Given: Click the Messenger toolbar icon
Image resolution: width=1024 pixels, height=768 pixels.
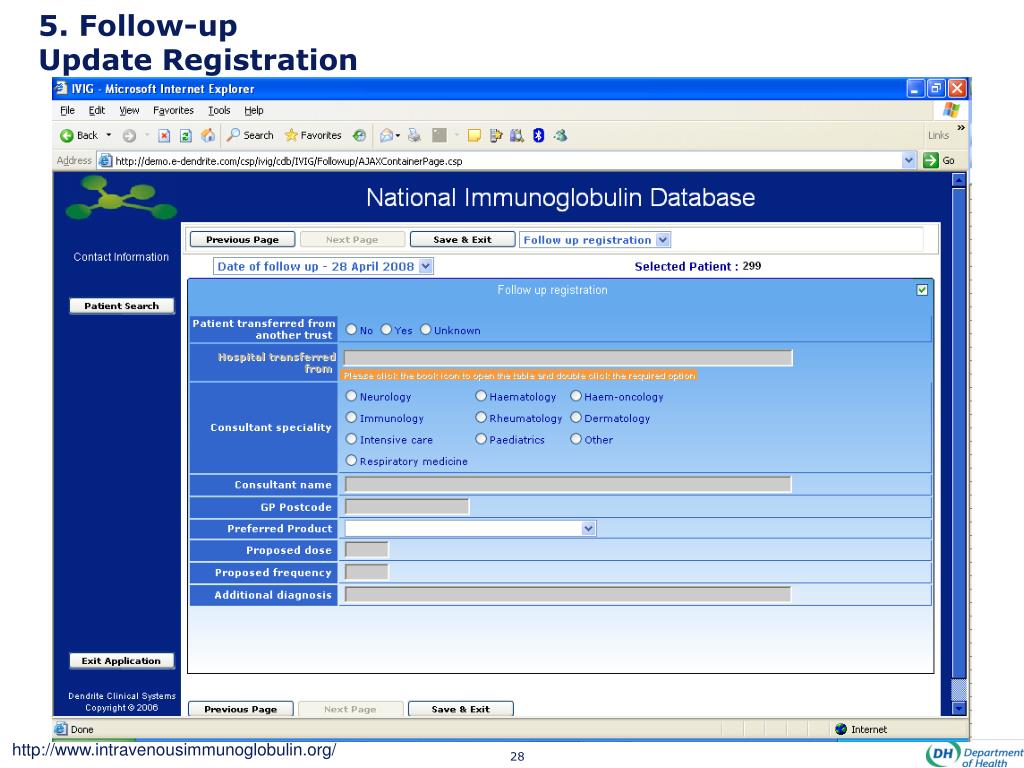Looking at the screenshot, I should tap(560, 135).
